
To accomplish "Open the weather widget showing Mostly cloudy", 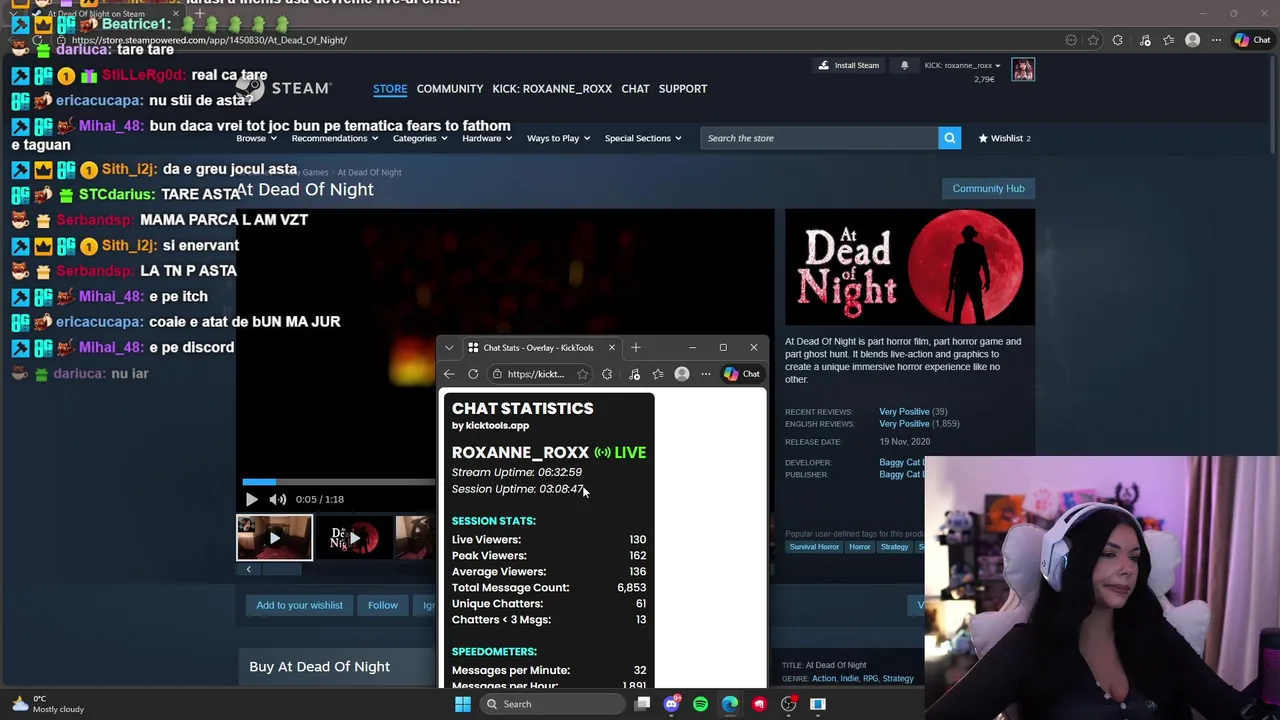I will tap(48, 704).
